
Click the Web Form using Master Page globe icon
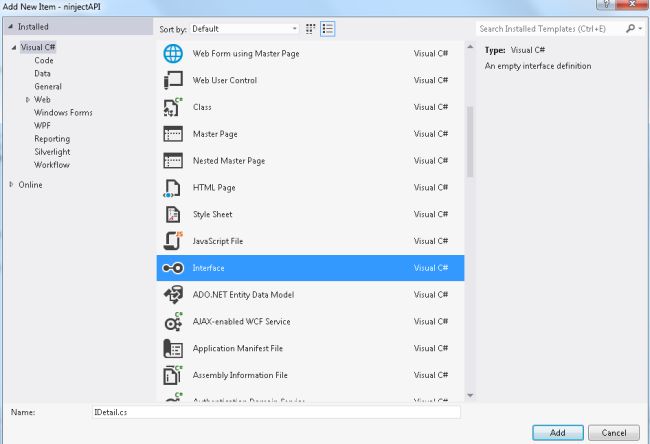tap(173, 53)
